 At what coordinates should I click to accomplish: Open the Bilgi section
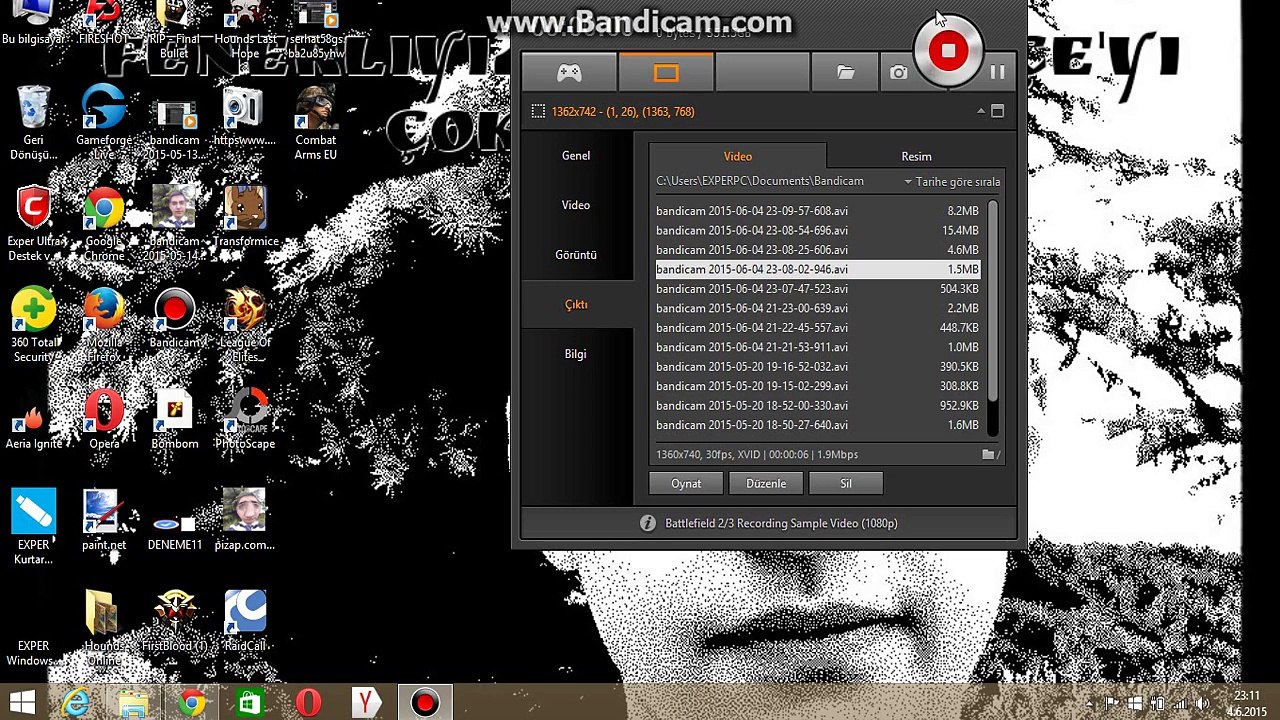pyautogui.click(x=576, y=354)
